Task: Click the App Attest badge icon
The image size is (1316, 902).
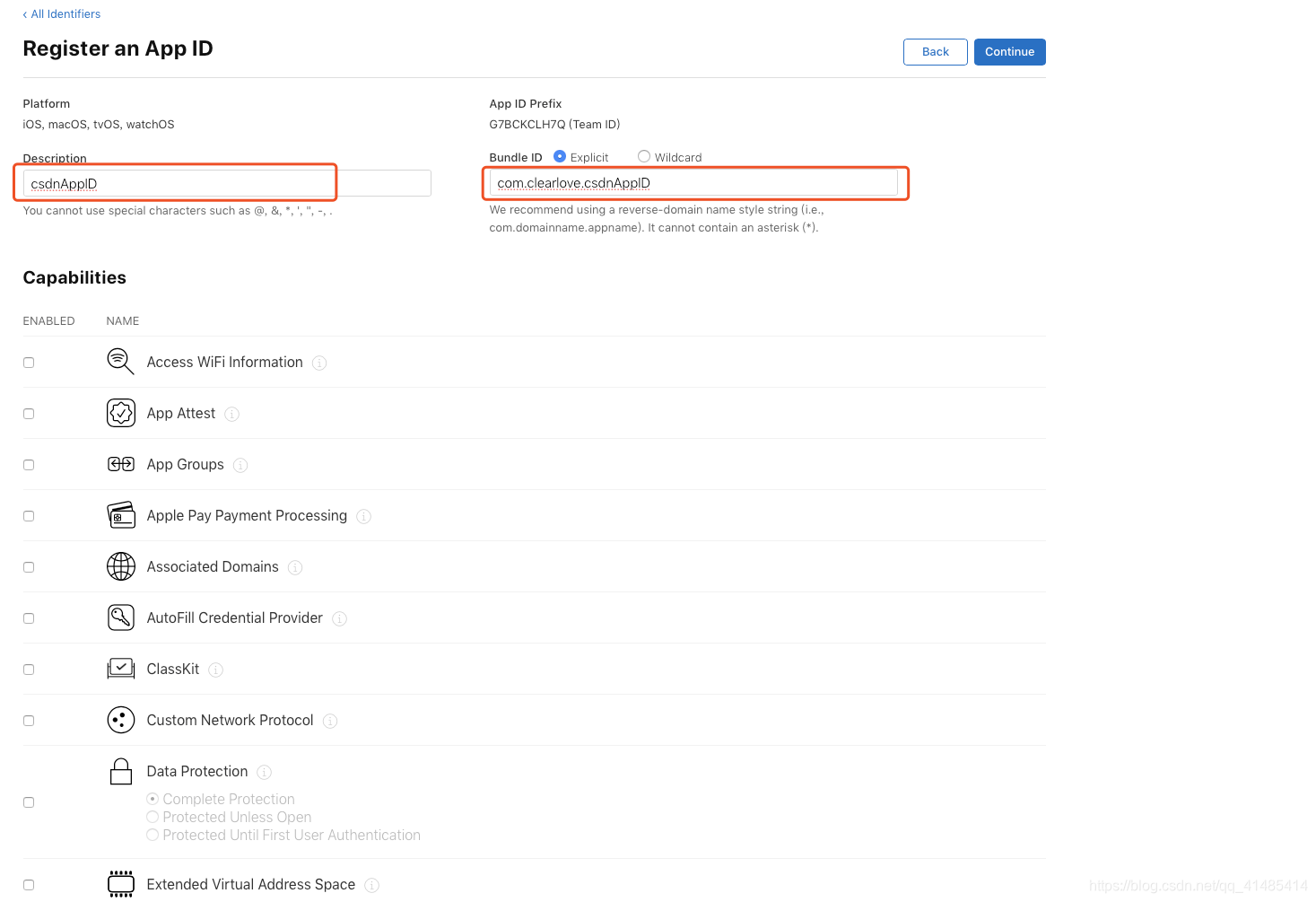Action: pos(120,413)
